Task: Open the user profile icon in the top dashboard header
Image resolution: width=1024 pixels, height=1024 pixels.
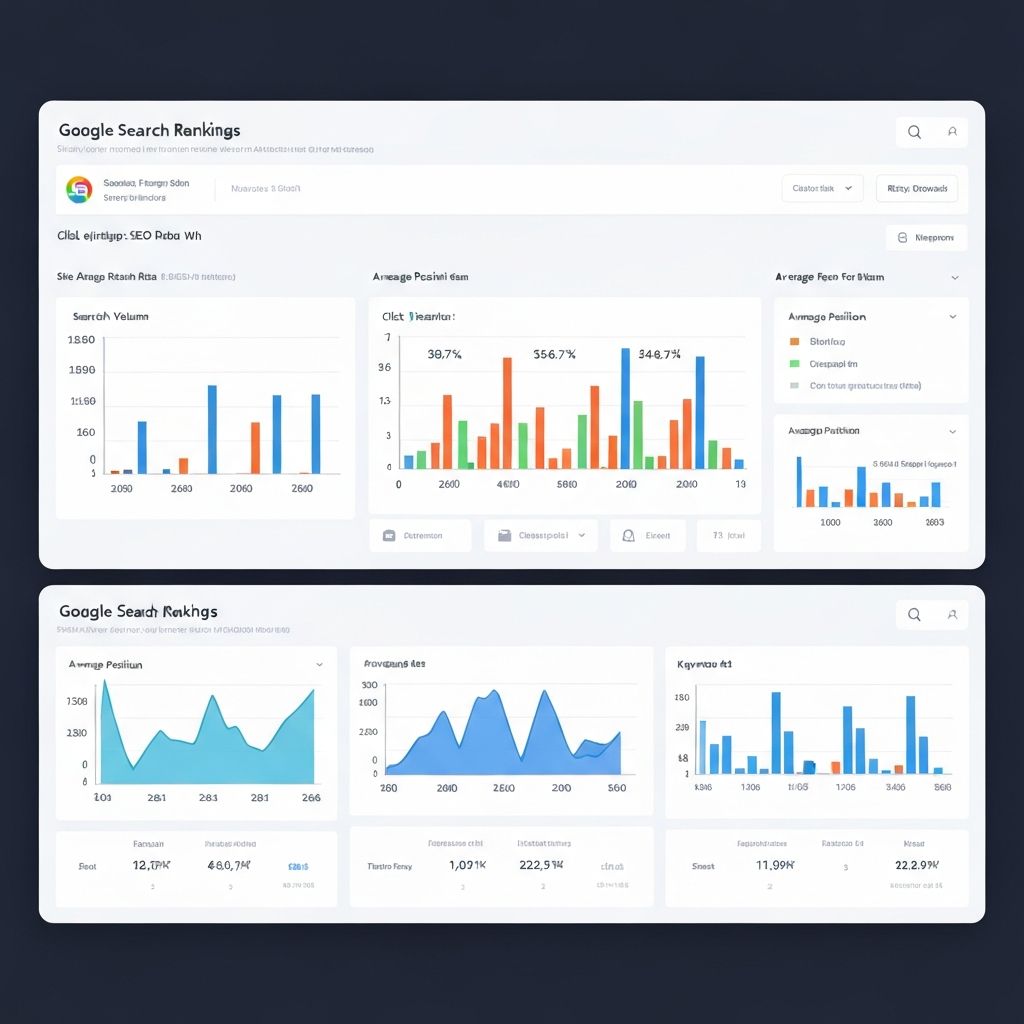Action: (952, 132)
